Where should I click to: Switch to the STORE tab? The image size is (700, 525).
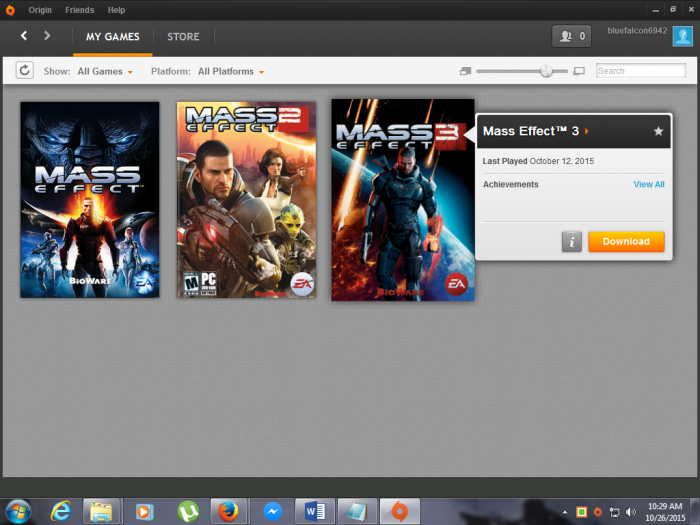[x=183, y=37]
